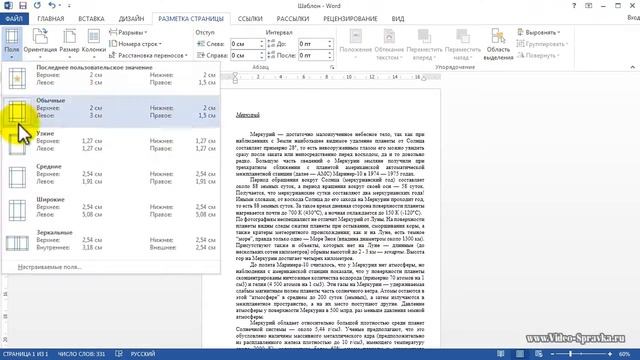This screenshot has height=360, width=640.
Task: Click the РУССКИЙ language indicator
Action: [x=143, y=354]
